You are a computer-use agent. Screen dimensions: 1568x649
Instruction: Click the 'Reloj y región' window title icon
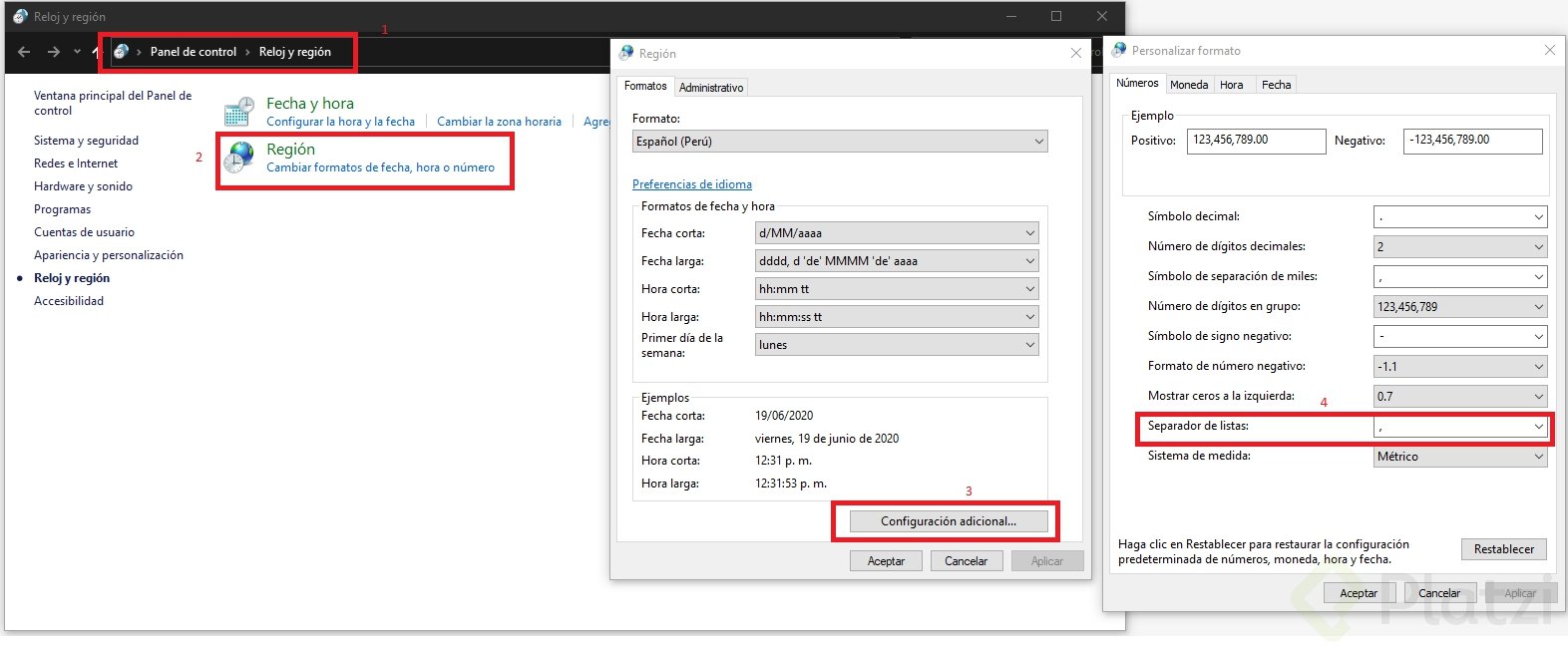pos(20,16)
